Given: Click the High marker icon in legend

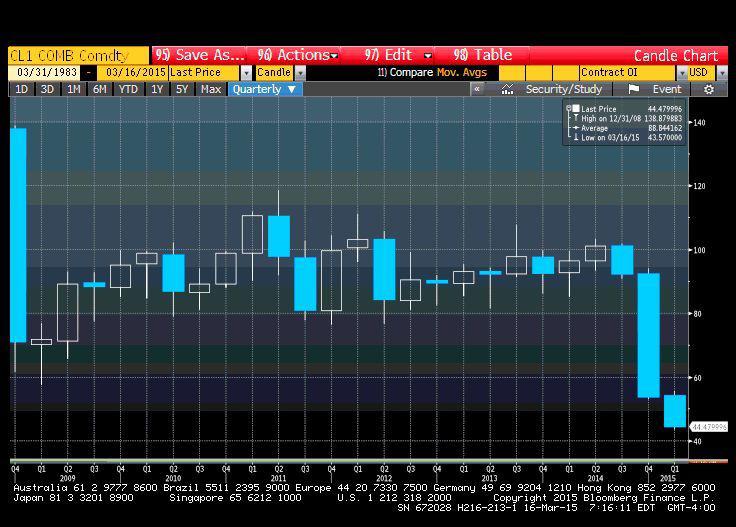Looking at the screenshot, I should (575, 118).
